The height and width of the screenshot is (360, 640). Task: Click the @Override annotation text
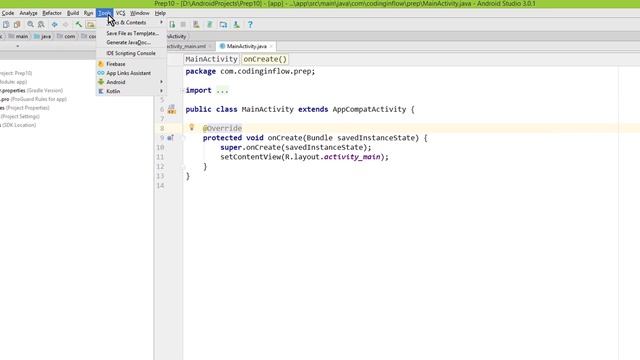[x=222, y=128]
